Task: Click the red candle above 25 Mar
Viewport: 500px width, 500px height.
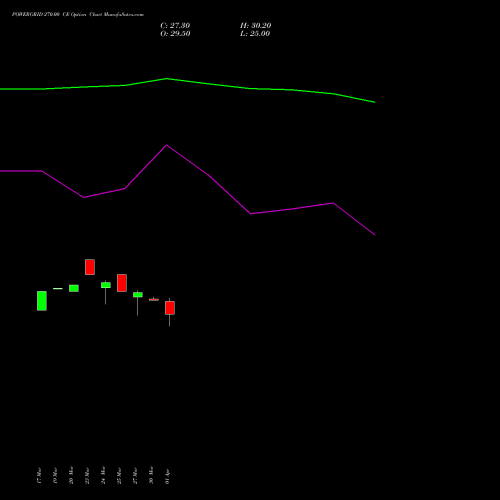Action: (x=122, y=283)
